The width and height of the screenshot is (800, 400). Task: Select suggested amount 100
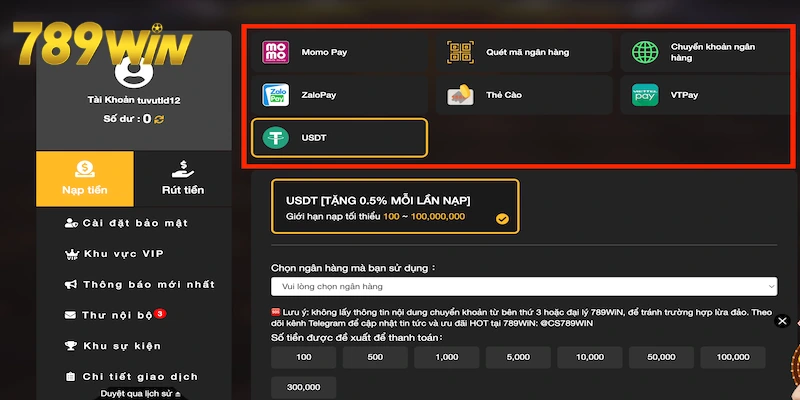pyautogui.click(x=304, y=357)
